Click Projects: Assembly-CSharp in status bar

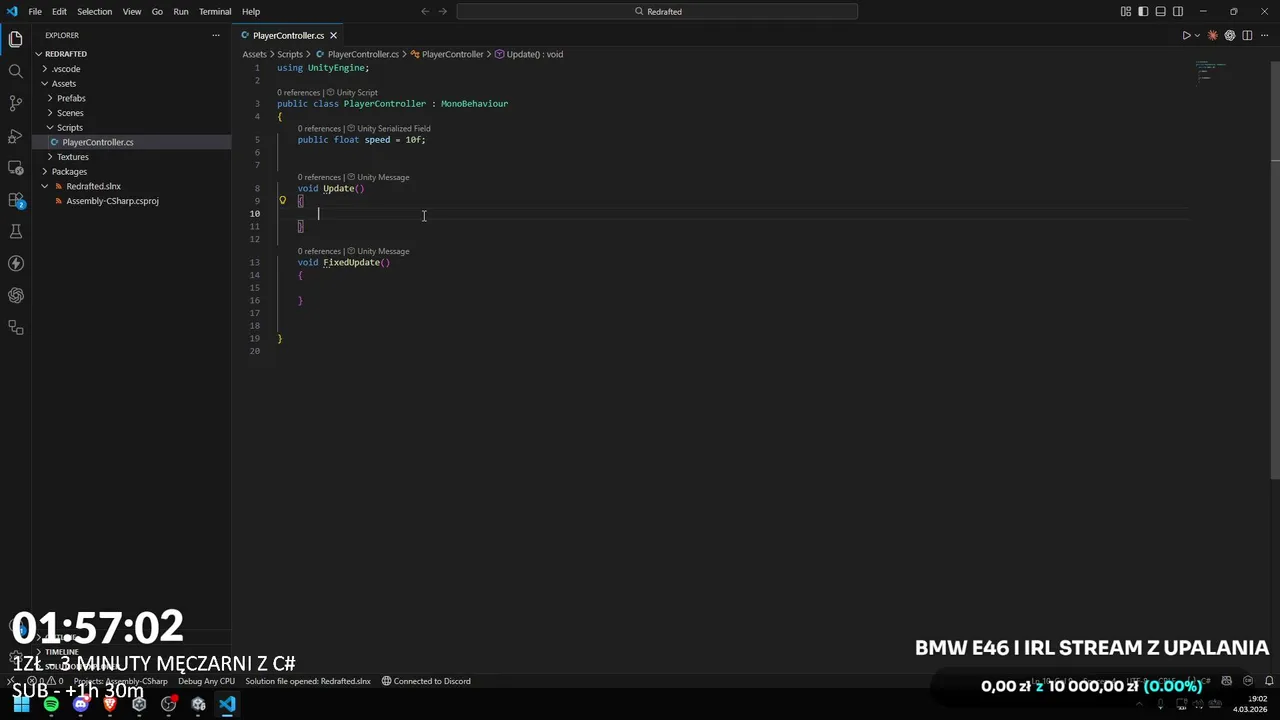click(121, 681)
